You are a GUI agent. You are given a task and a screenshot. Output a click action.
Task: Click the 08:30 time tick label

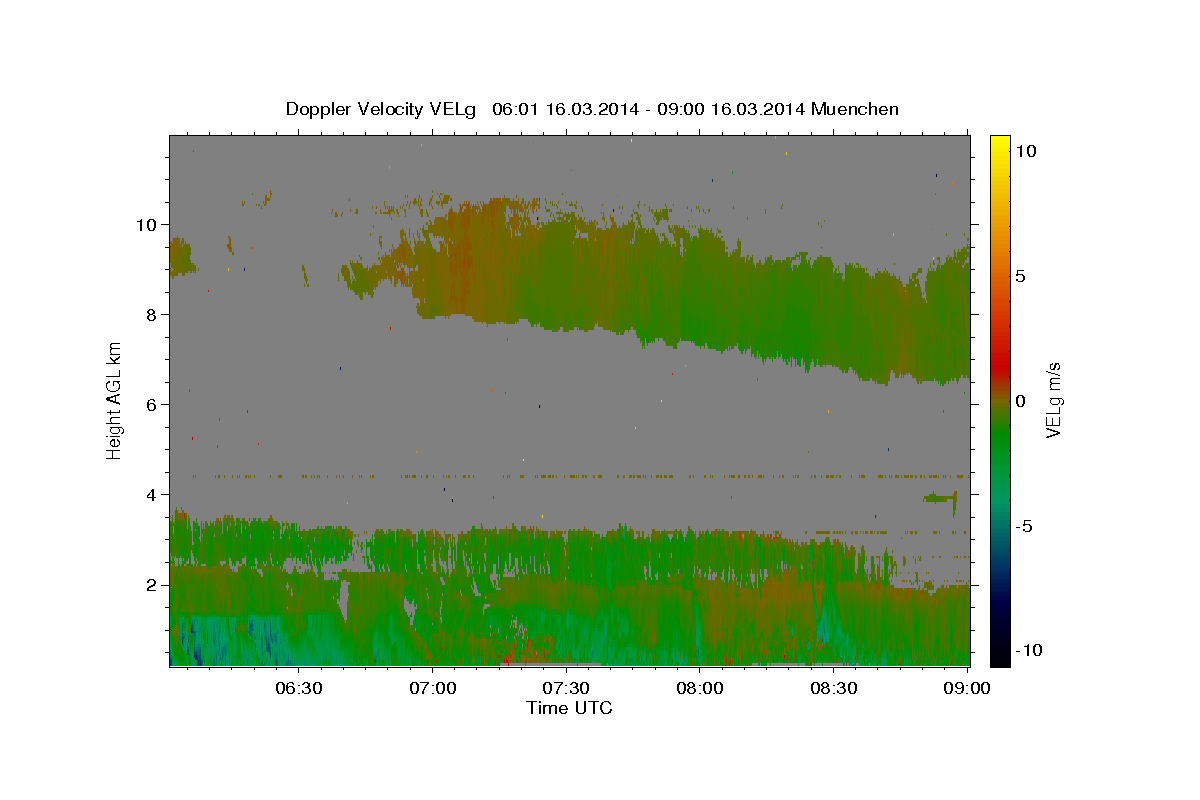pyautogui.click(x=833, y=688)
